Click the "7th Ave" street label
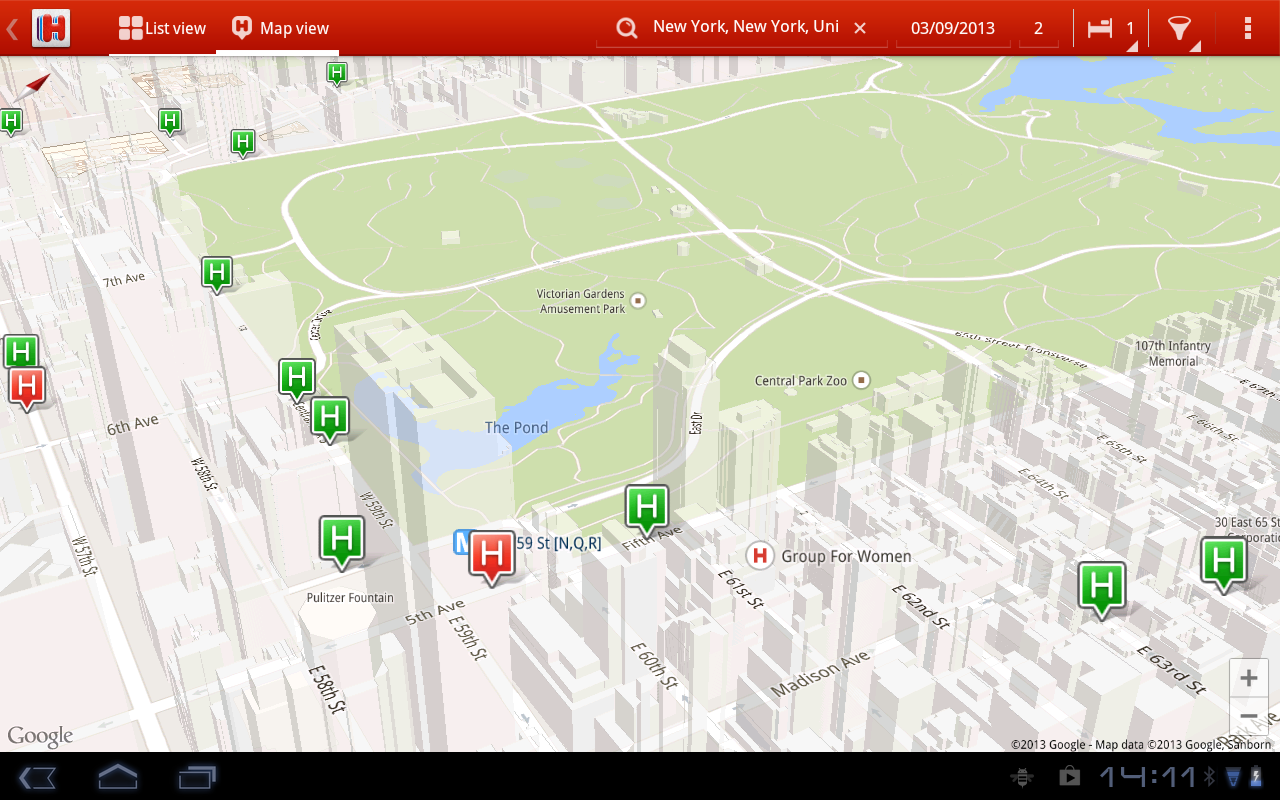Viewport: 1280px width, 800px height. coord(124,280)
